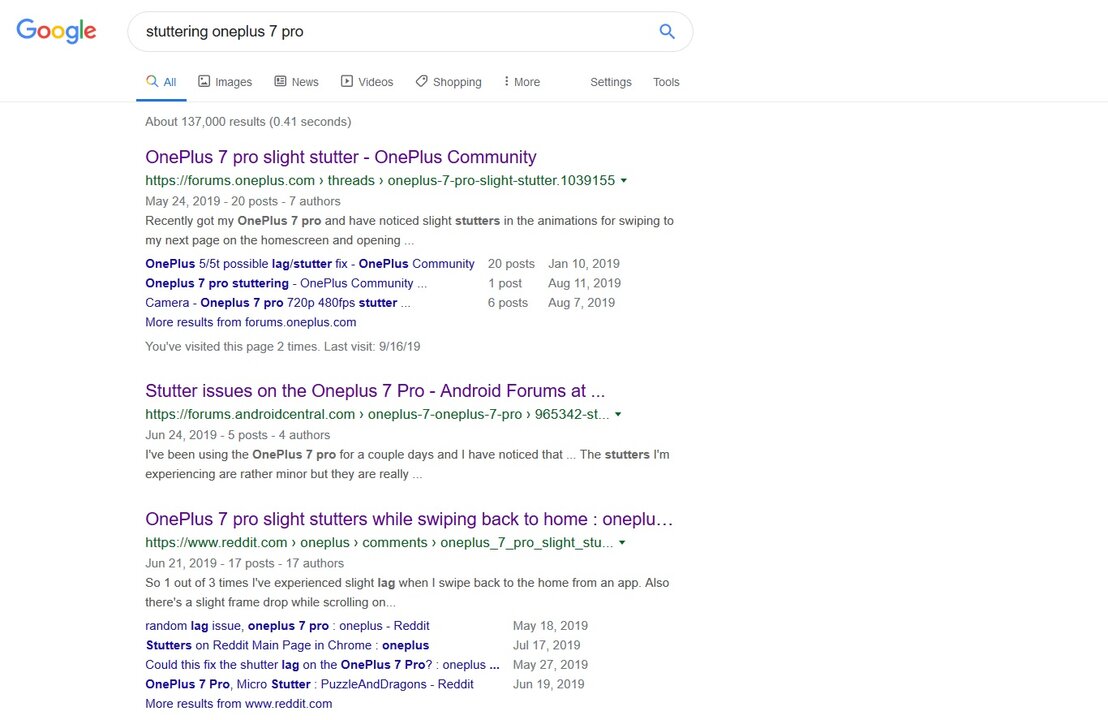Expand dropdown arrow beside forums.oneplus.com URL
This screenshot has height=720, width=1108.
[x=623, y=181]
